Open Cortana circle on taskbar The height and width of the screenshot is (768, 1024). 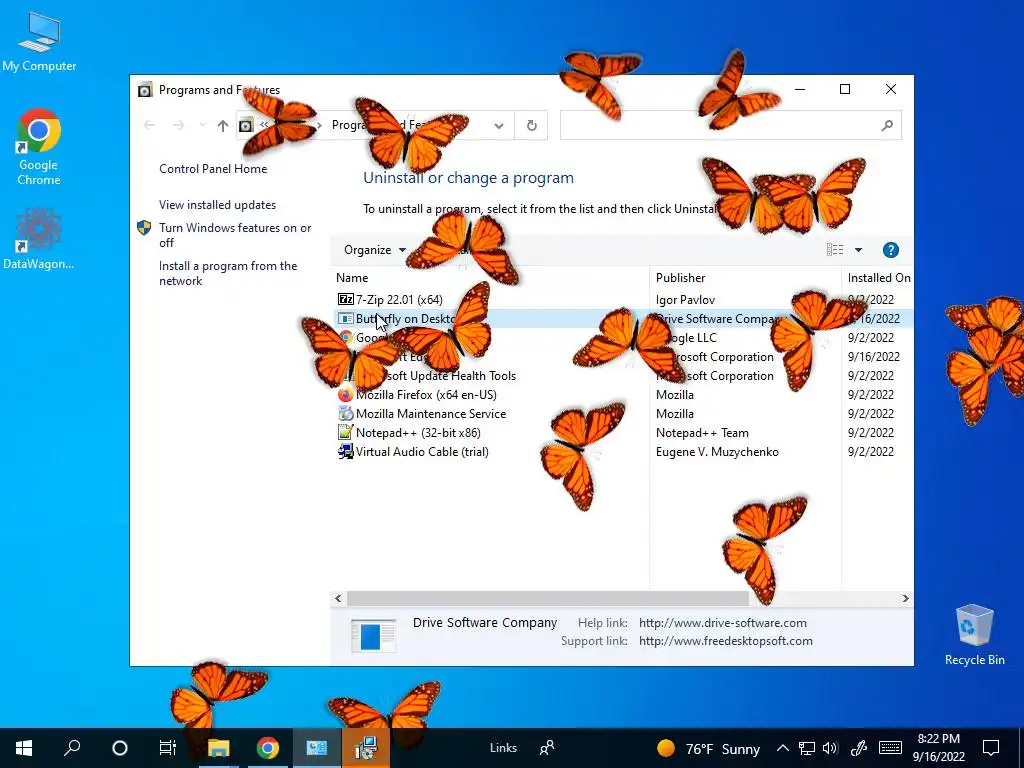point(120,748)
